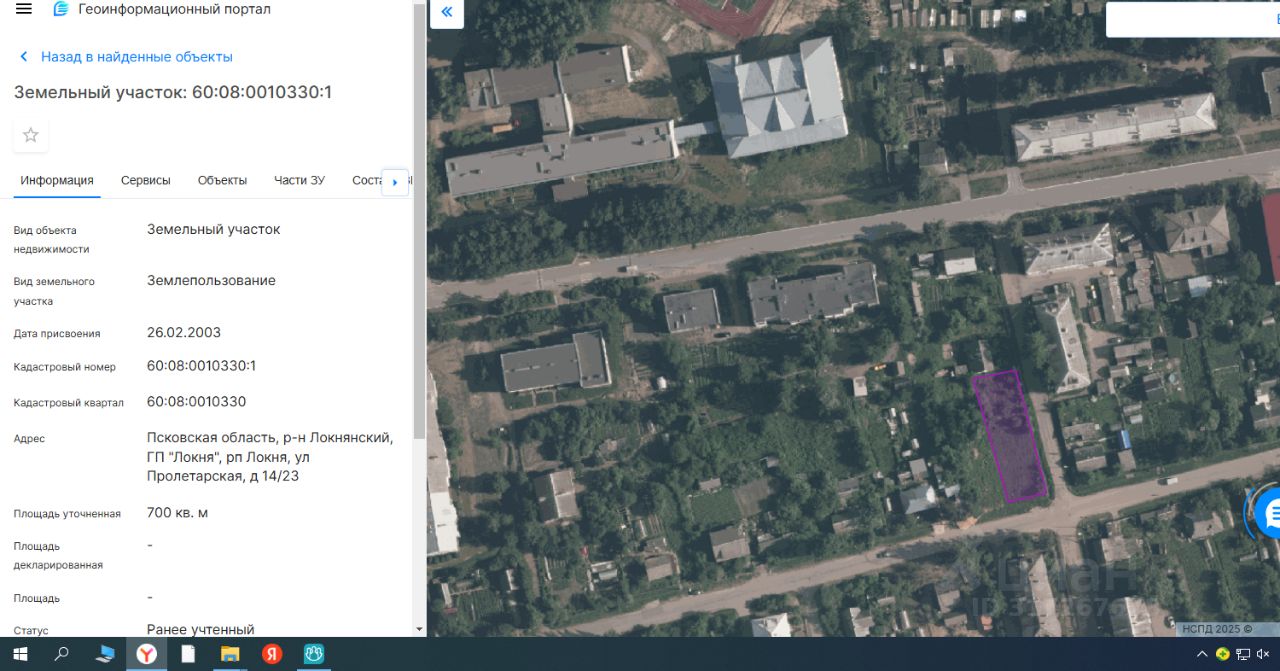Click the value Земельный участок under the tabs
The height and width of the screenshot is (671, 1280).
[x=214, y=229]
